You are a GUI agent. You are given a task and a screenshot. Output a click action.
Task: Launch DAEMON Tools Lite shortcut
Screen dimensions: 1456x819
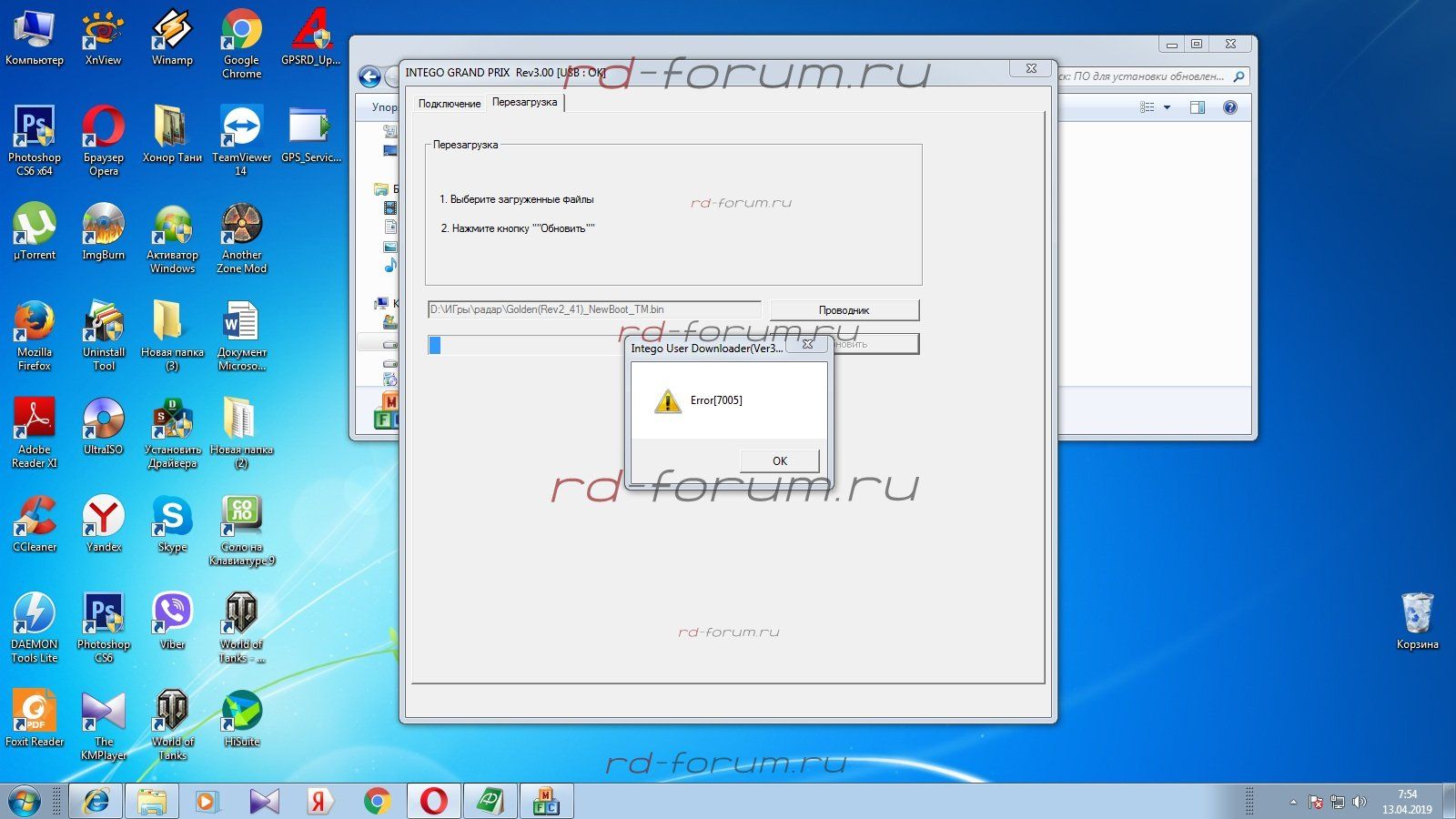pyautogui.click(x=35, y=628)
